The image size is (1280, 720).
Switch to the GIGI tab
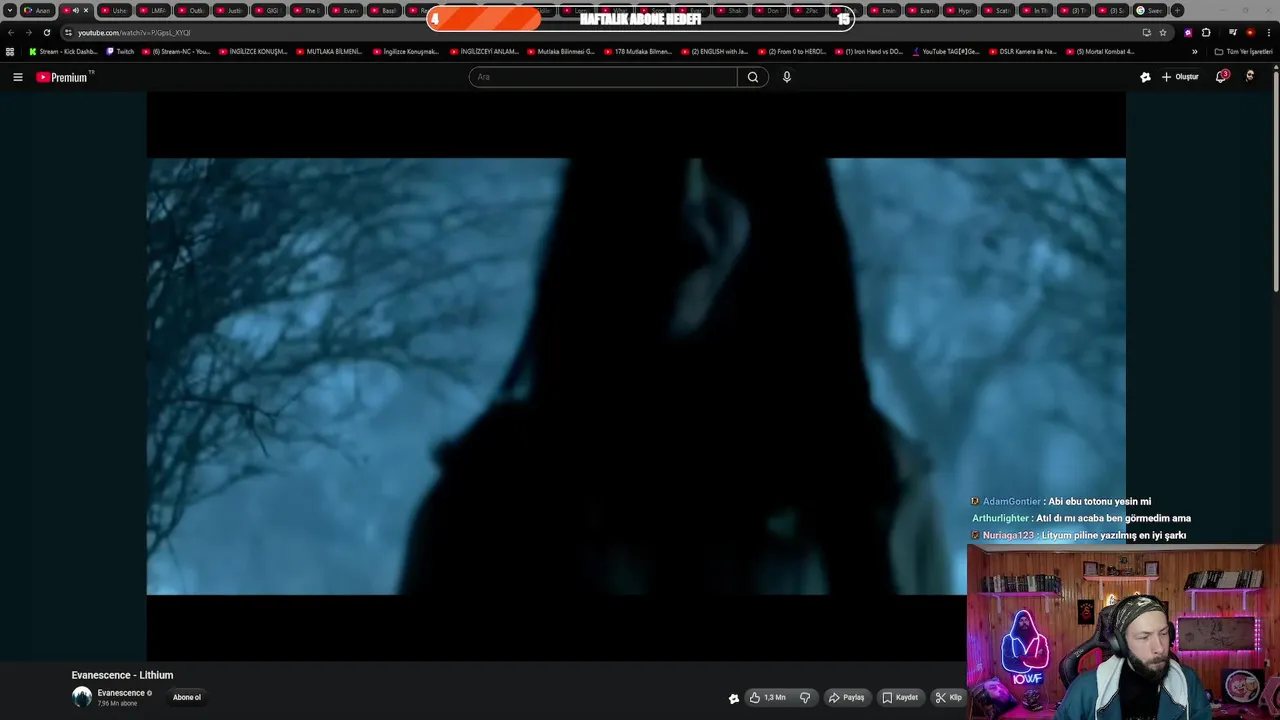click(x=267, y=10)
